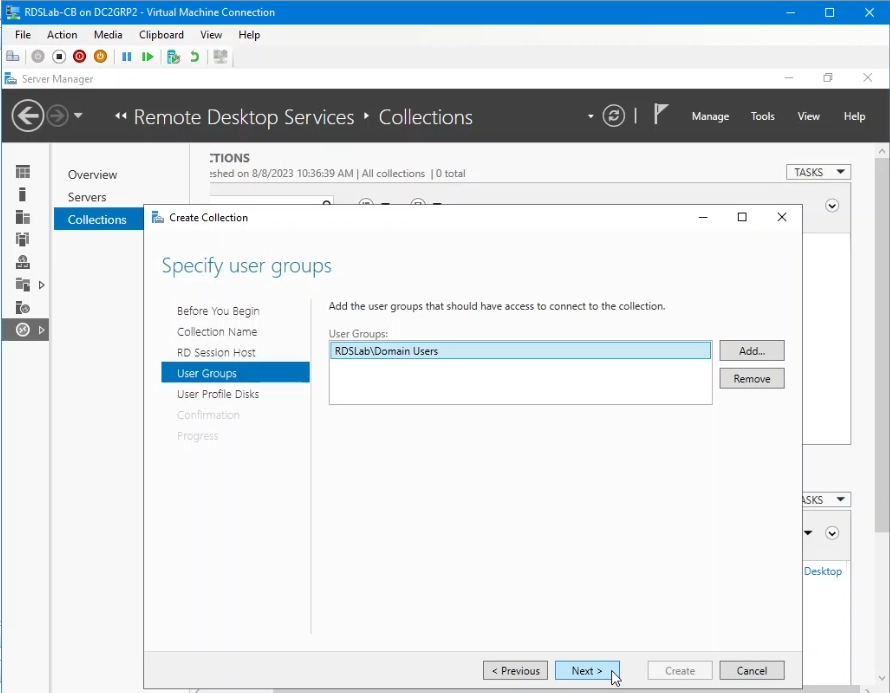Open the TASKS dropdown in the Collections pane
Viewport: 890px width, 693px height.
pos(818,171)
